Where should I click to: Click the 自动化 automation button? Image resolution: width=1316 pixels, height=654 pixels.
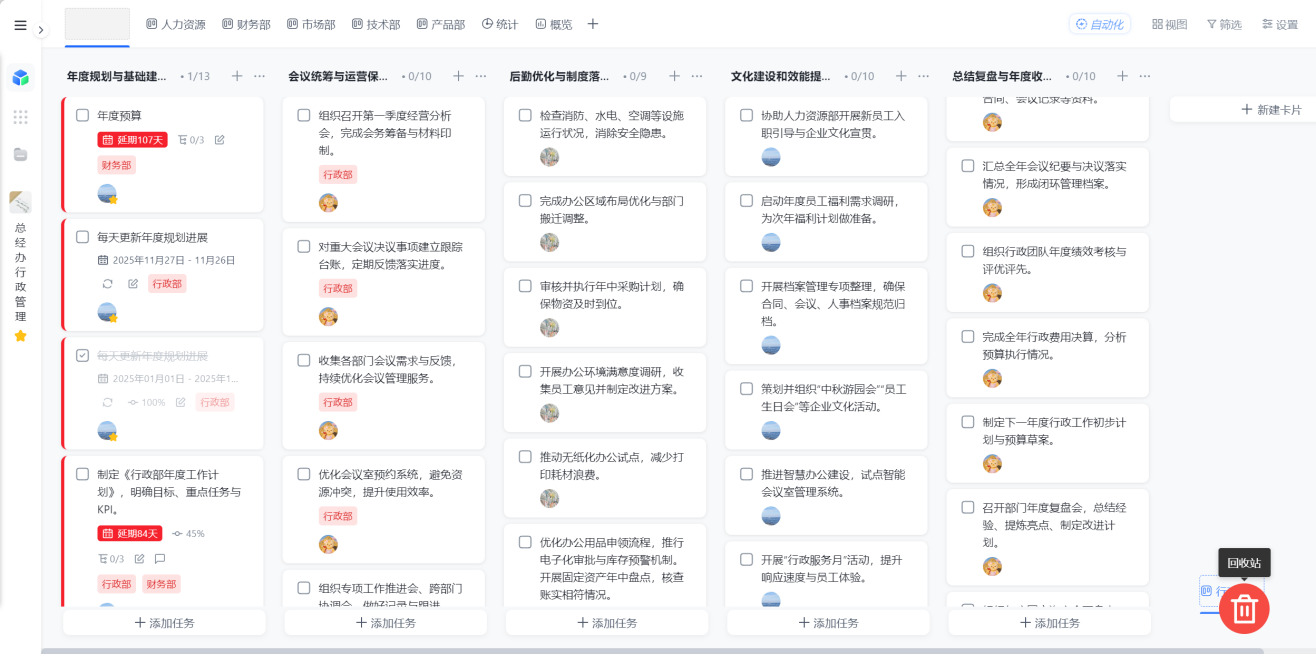click(x=1099, y=24)
